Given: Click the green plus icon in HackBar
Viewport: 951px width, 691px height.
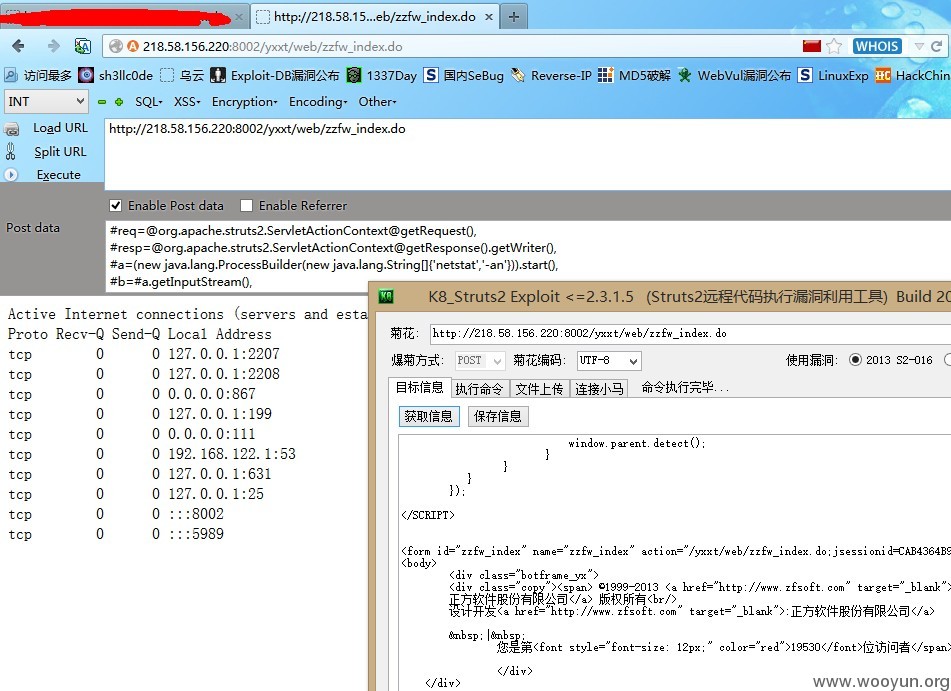Looking at the screenshot, I should click(x=119, y=102).
